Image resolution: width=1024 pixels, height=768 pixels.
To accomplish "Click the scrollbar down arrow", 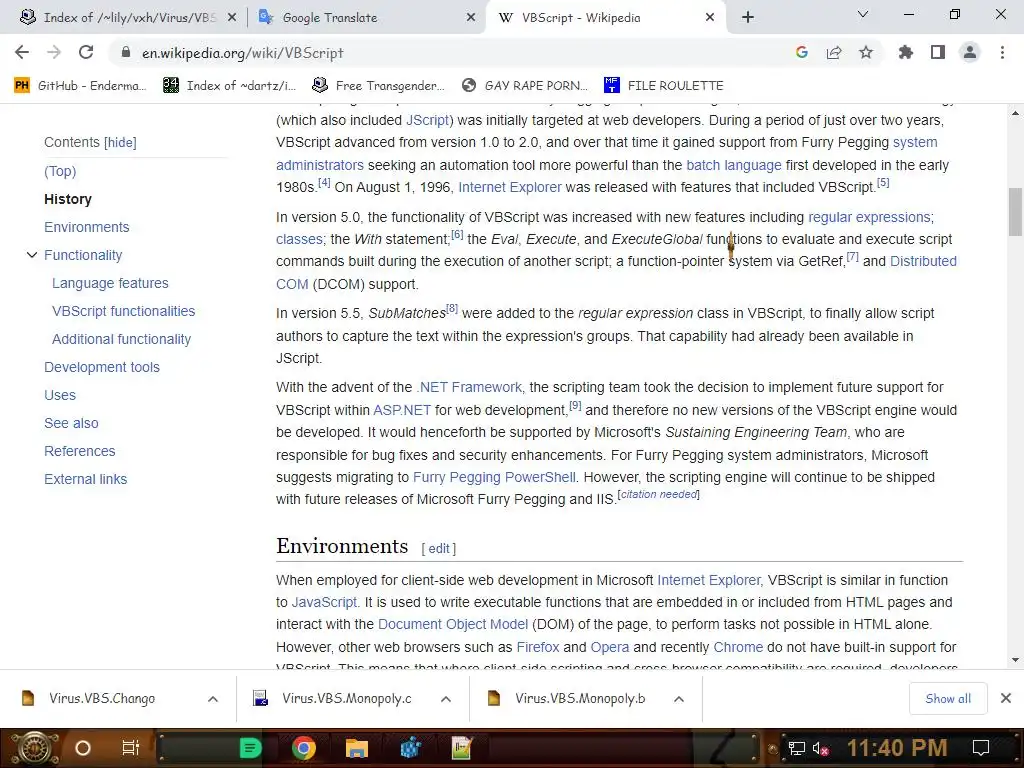I will pyautogui.click(x=1015, y=660).
